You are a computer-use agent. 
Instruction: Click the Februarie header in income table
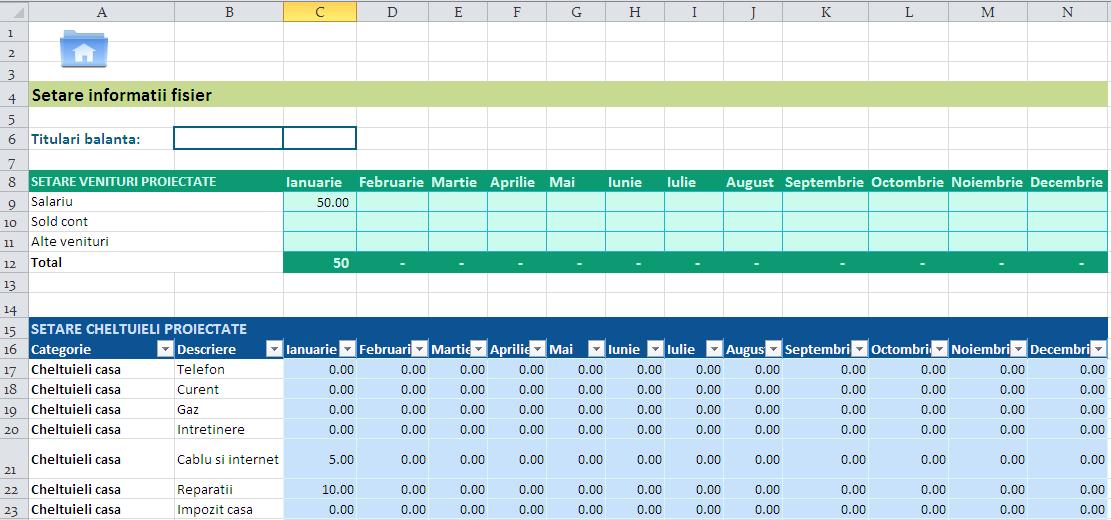(x=391, y=182)
